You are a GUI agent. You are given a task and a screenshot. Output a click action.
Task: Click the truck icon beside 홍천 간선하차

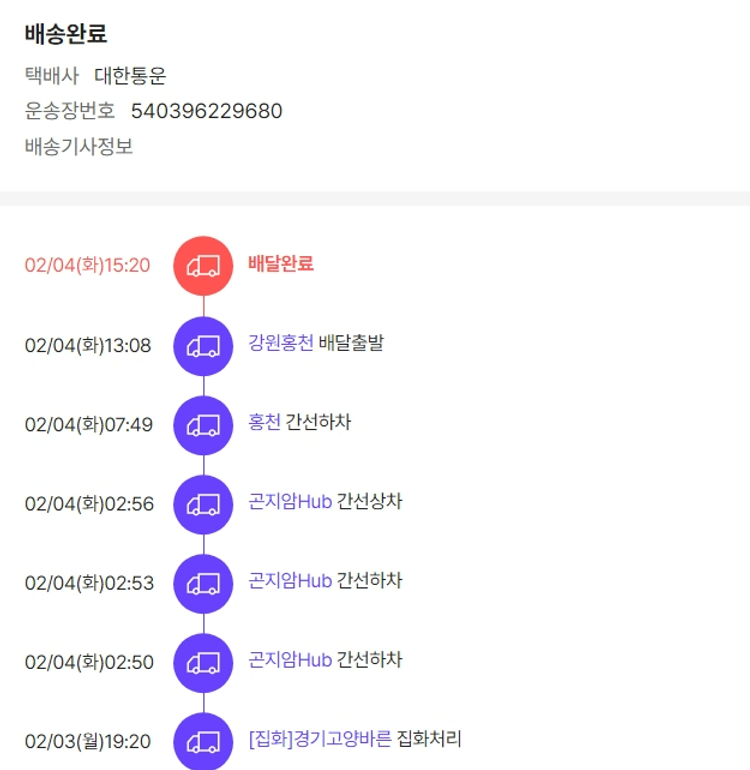pyautogui.click(x=204, y=425)
